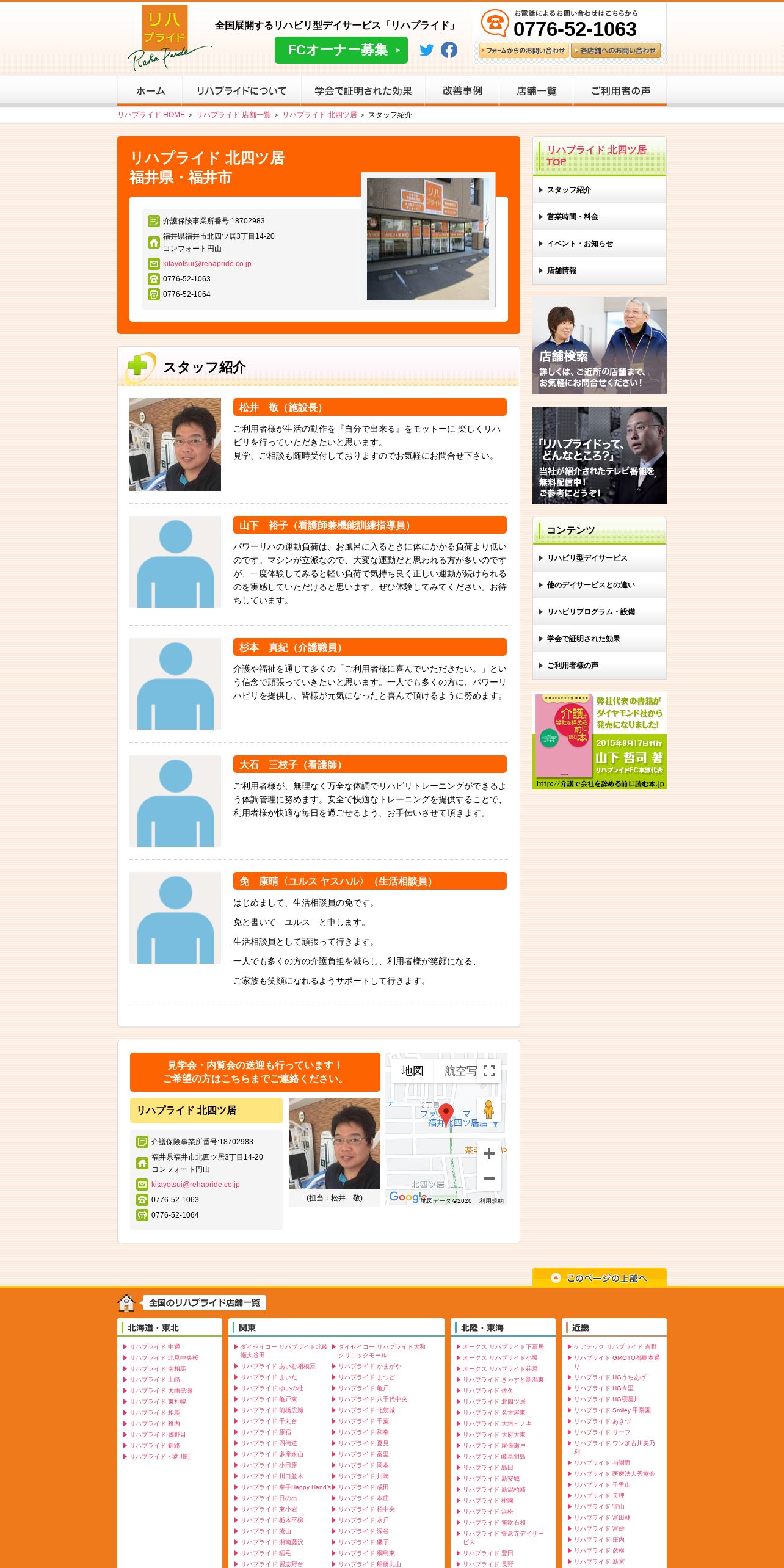This screenshot has height=1568, width=784.
Task: Click the document icon beside 介護保険事業所番号 in lower box
Action: [x=142, y=1142]
